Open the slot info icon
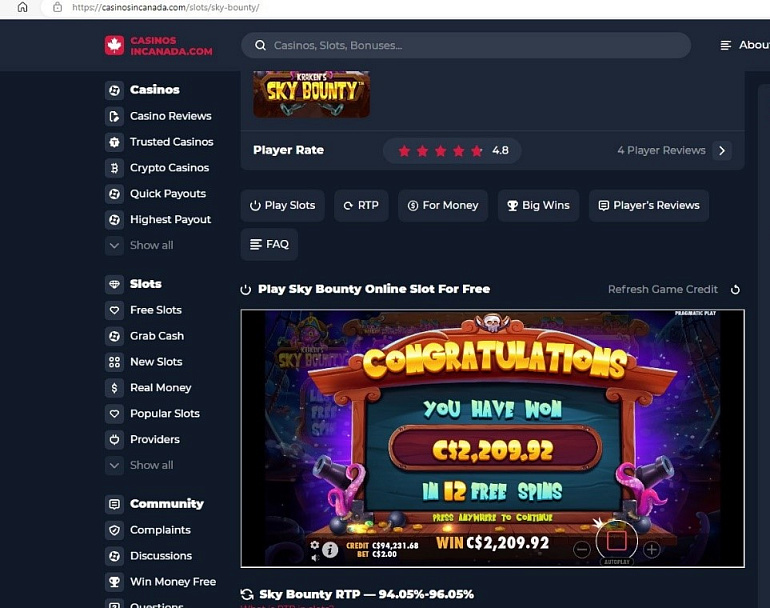Screen dimensions: 770x608 (330, 550)
